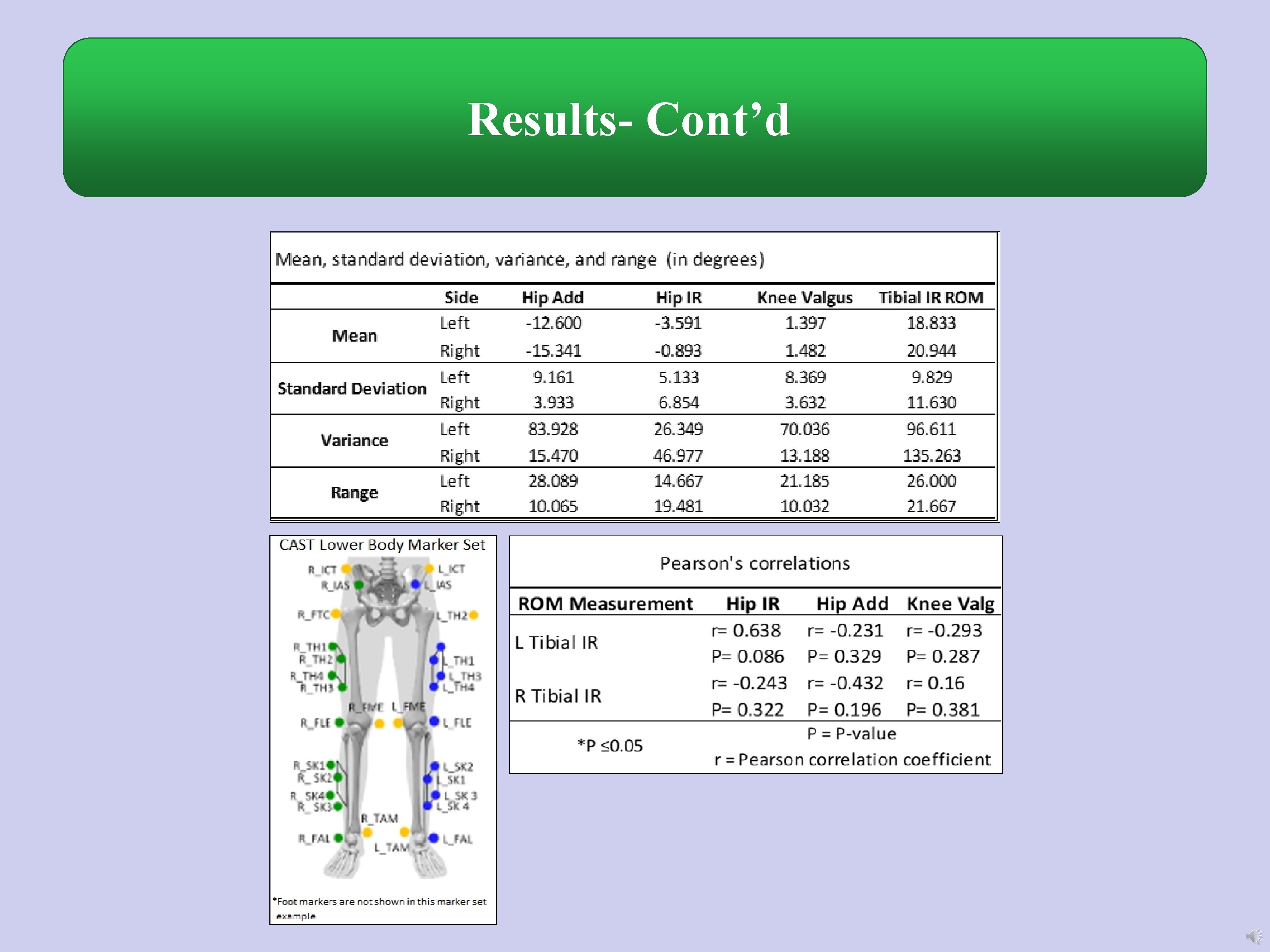Click the Pearson's correlations table title
Image resolution: width=1270 pixels, height=952 pixels.
tap(754, 563)
